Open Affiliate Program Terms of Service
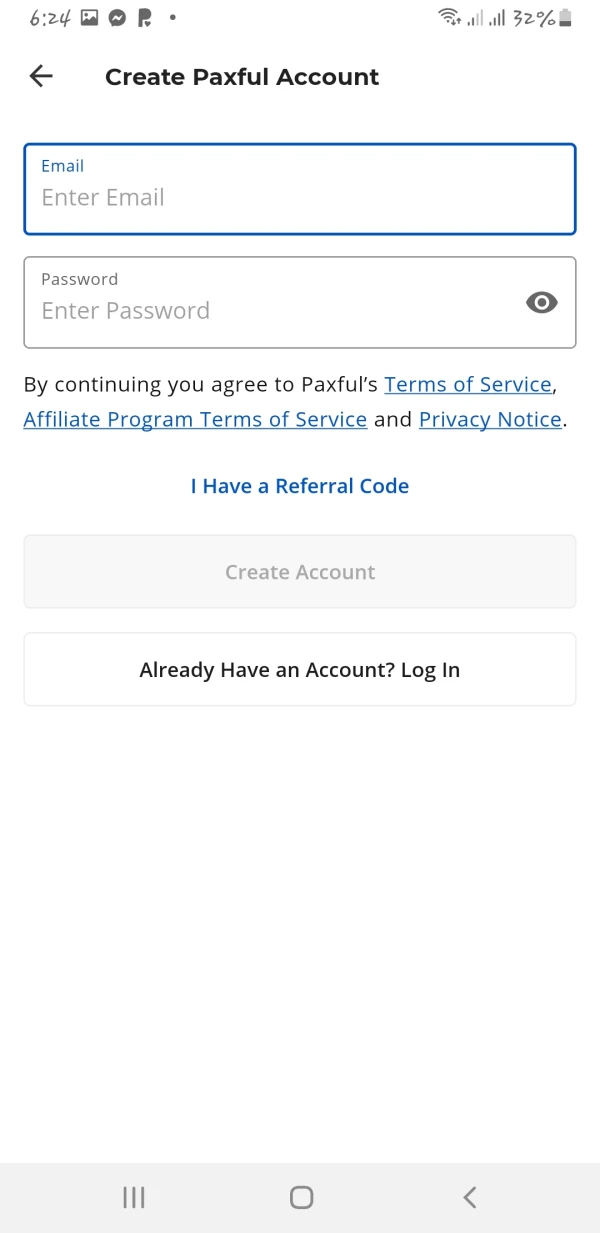The image size is (600, 1233). point(195,420)
